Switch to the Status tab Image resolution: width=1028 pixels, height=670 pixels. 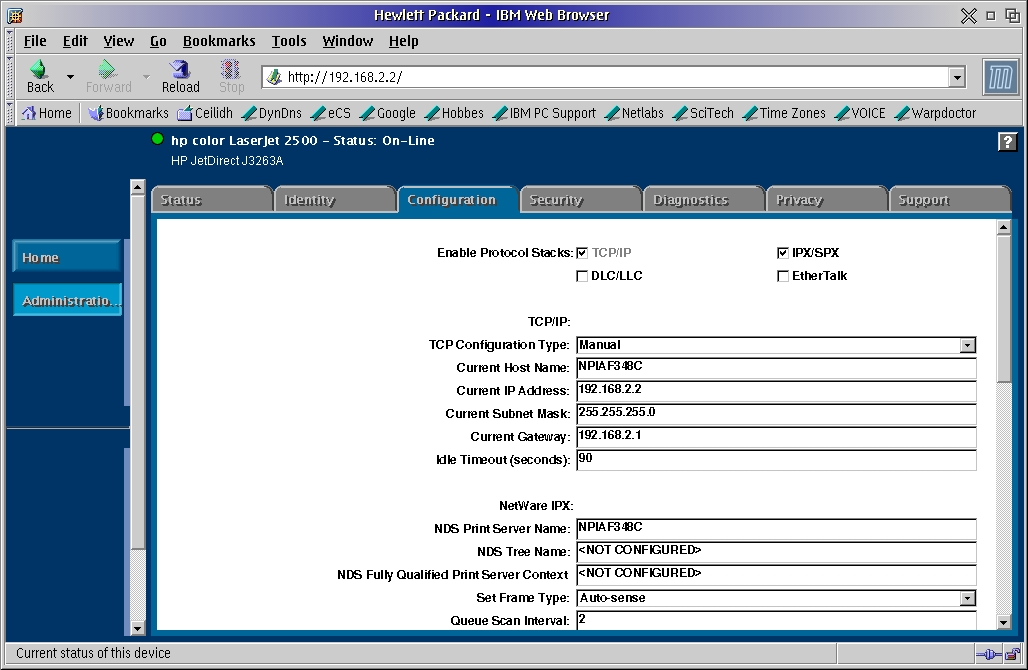pyautogui.click(x=212, y=199)
